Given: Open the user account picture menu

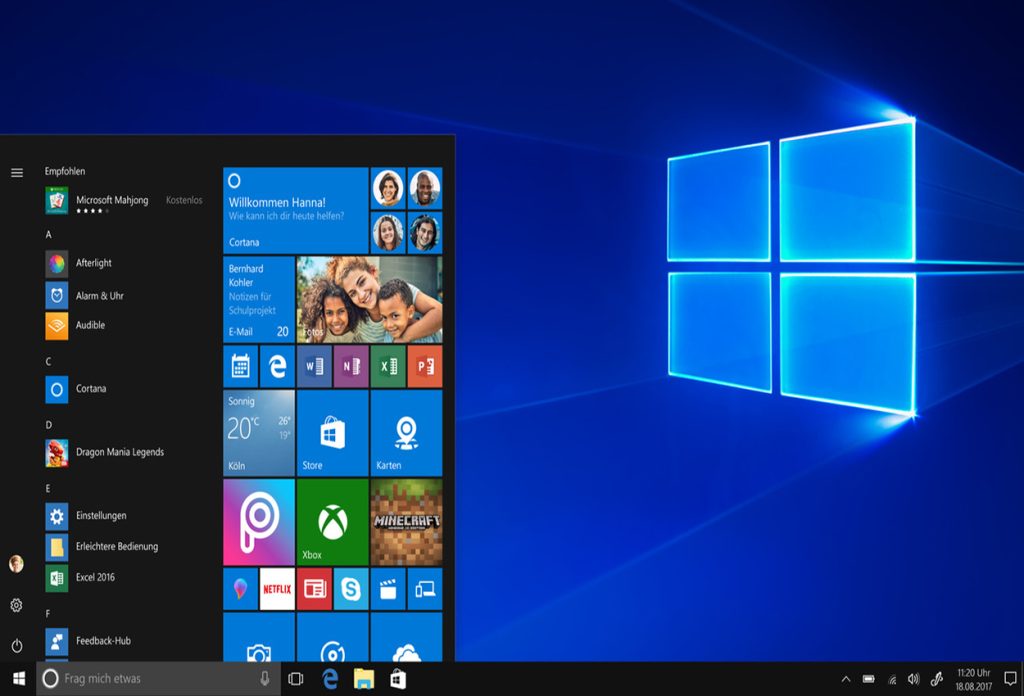Looking at the screenshot, I should coord(17,563).
